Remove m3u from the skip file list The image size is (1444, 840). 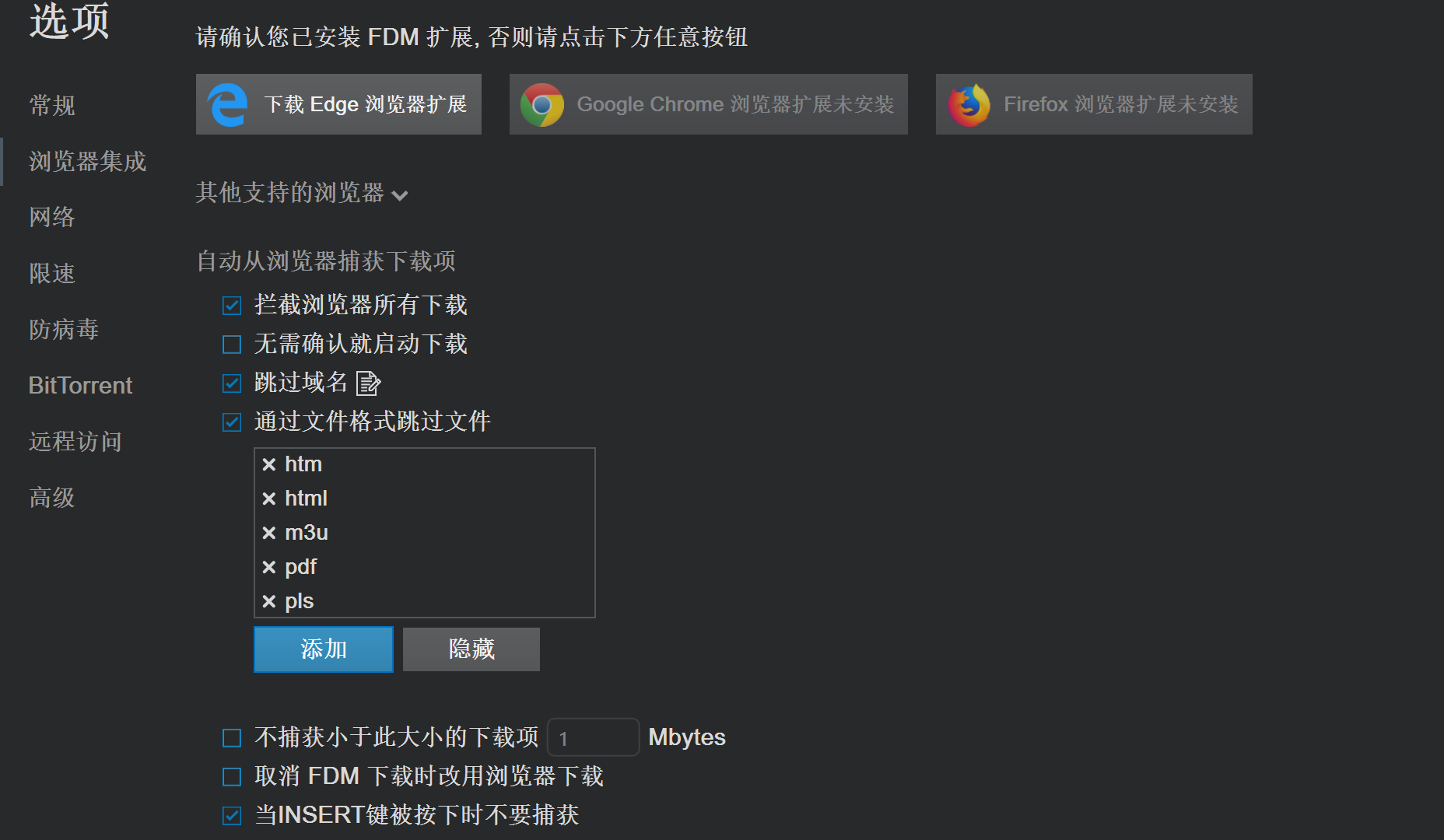pos(269,532)
